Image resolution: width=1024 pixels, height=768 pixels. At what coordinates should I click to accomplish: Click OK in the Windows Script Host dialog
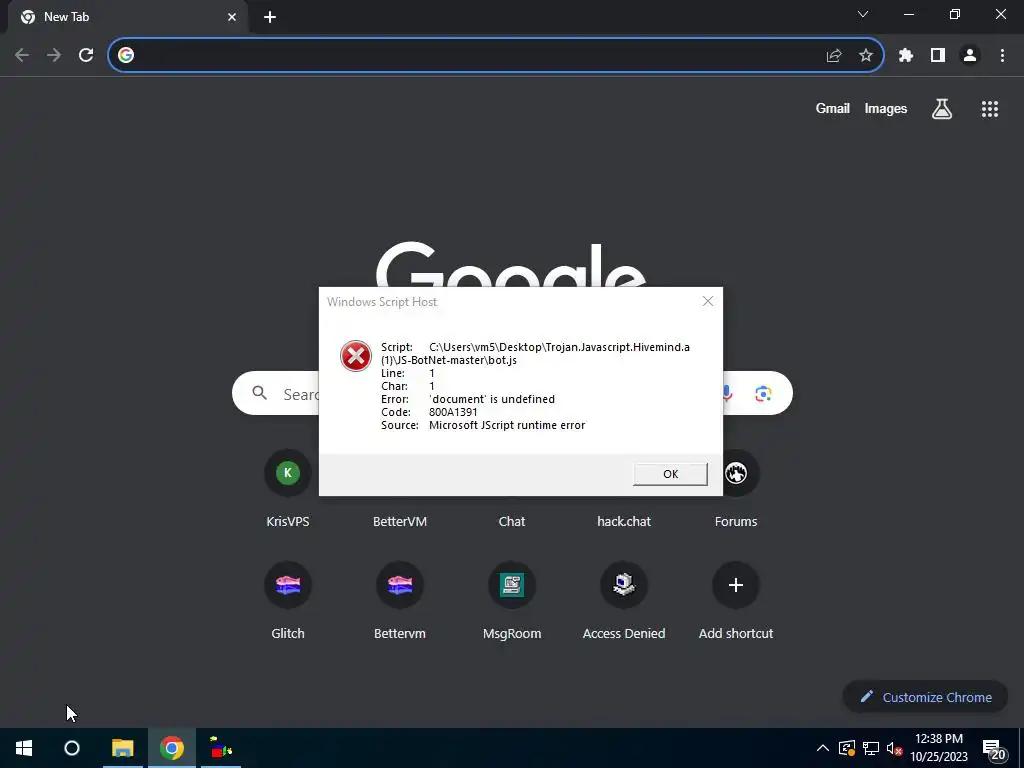[670, 474]
